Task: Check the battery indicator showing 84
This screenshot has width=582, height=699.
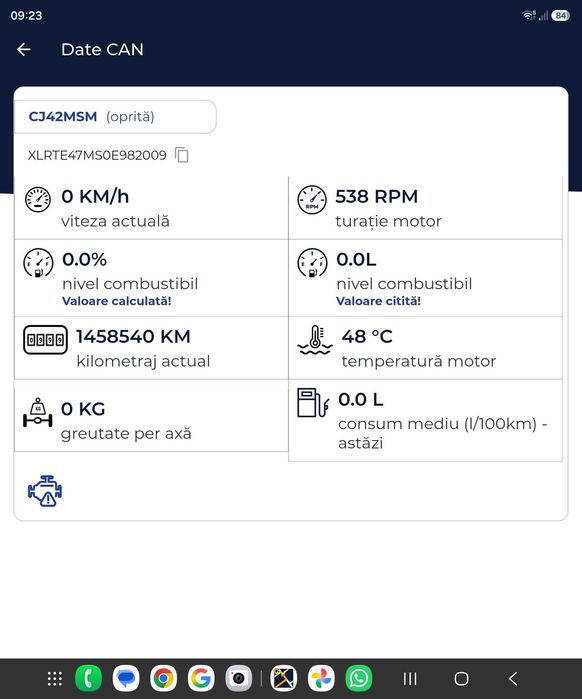Action: coord(561,16)
